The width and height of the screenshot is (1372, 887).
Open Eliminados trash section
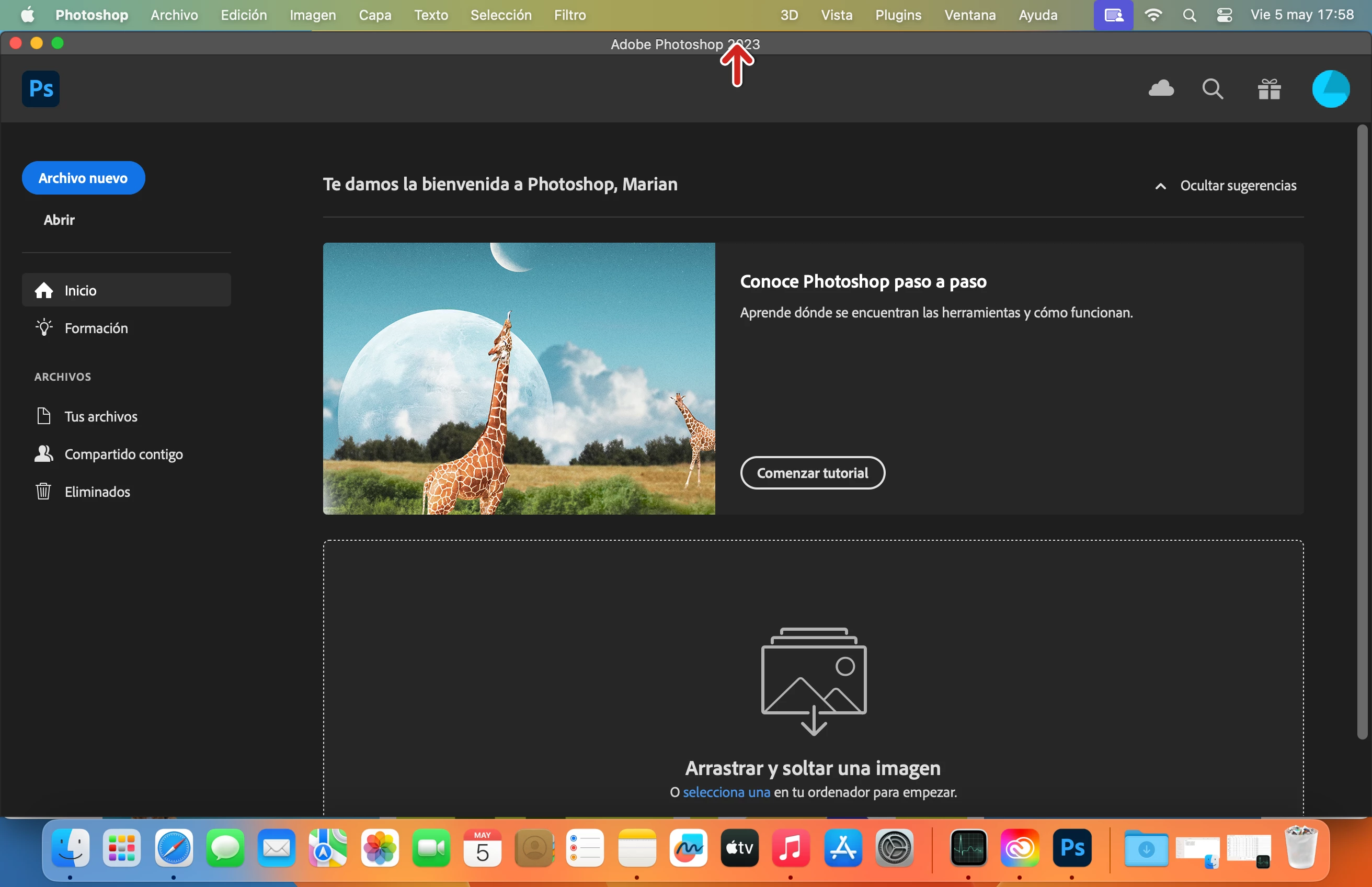click(x=97, y=492)
